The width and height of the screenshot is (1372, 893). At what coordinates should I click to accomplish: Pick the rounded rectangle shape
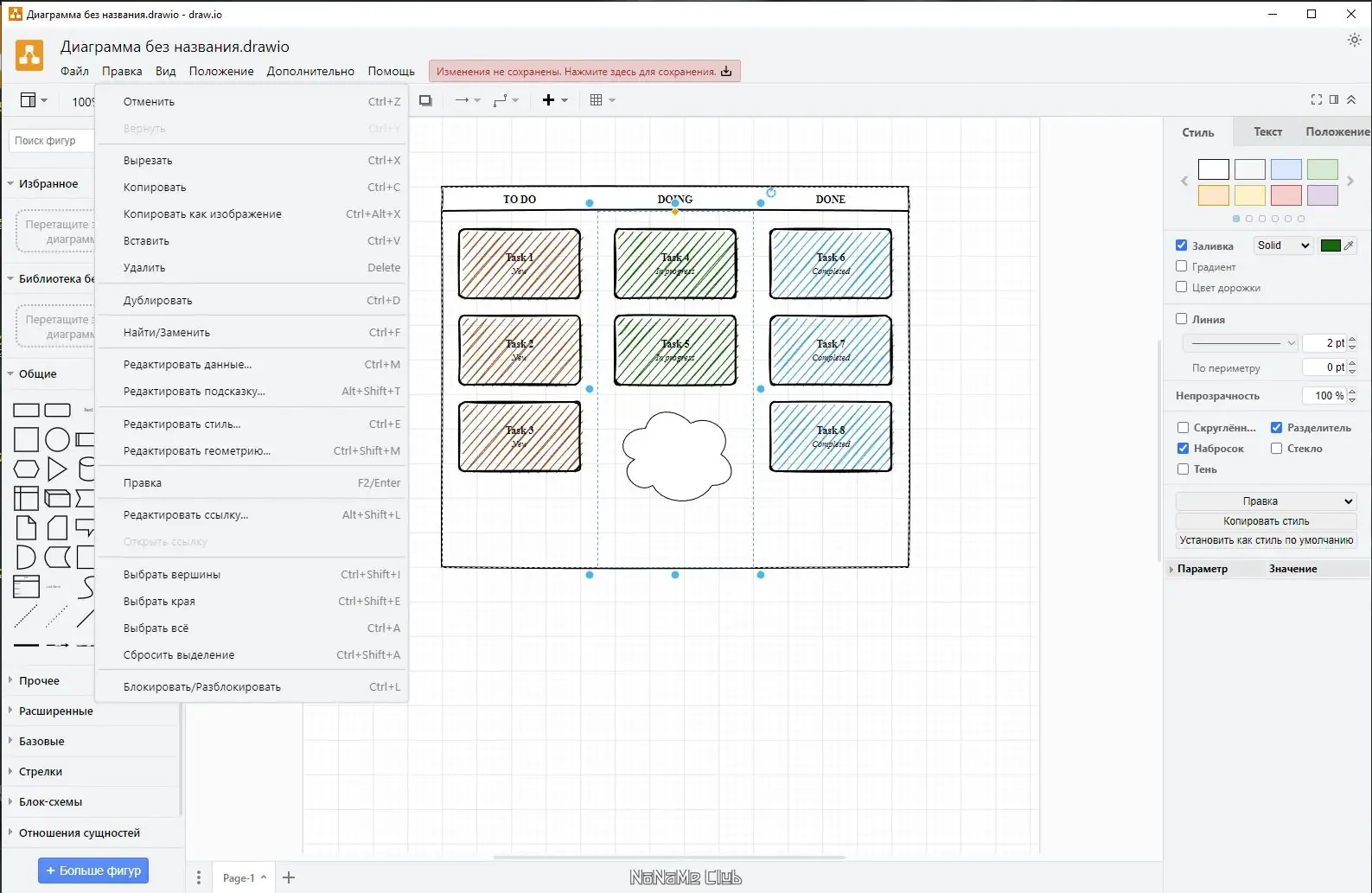(x=57, y=410)
